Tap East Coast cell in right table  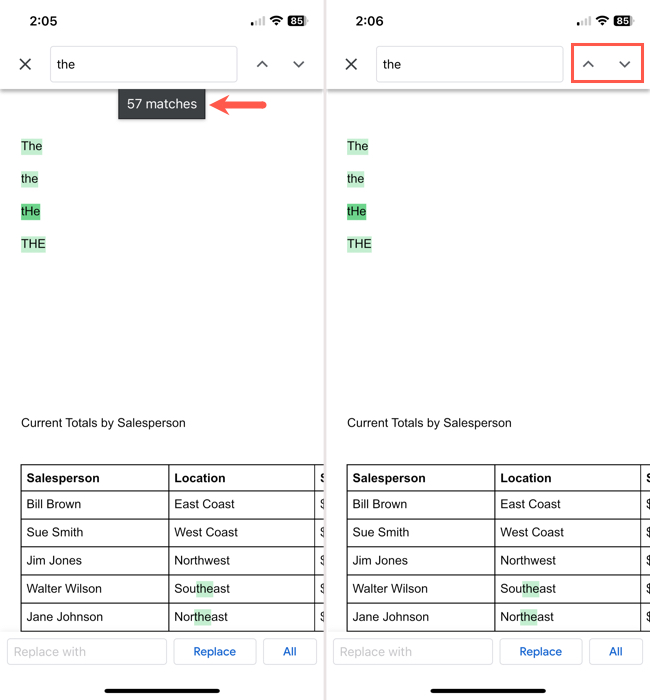567,504
